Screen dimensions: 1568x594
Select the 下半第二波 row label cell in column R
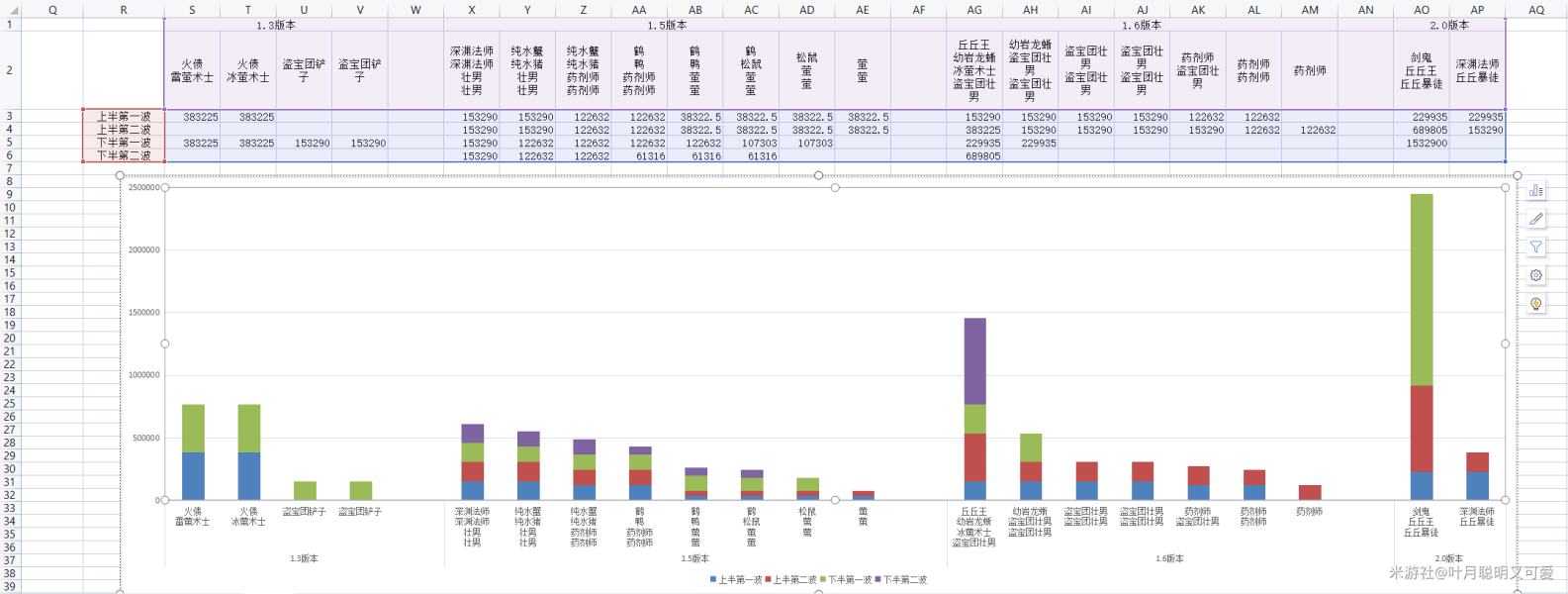pyautogui.click(x=124, y=156)
